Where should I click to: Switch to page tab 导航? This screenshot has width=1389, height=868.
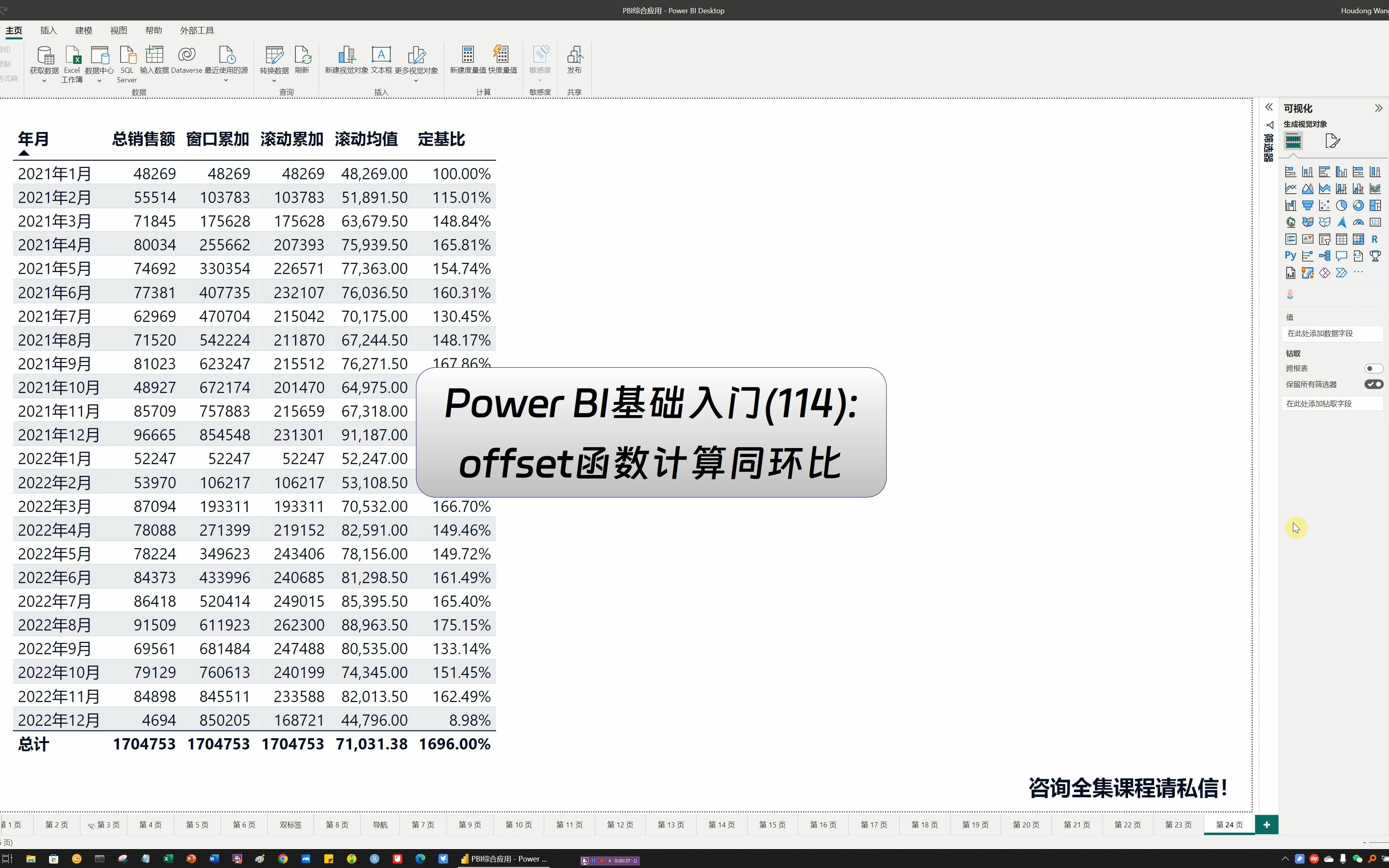(380, 824)
